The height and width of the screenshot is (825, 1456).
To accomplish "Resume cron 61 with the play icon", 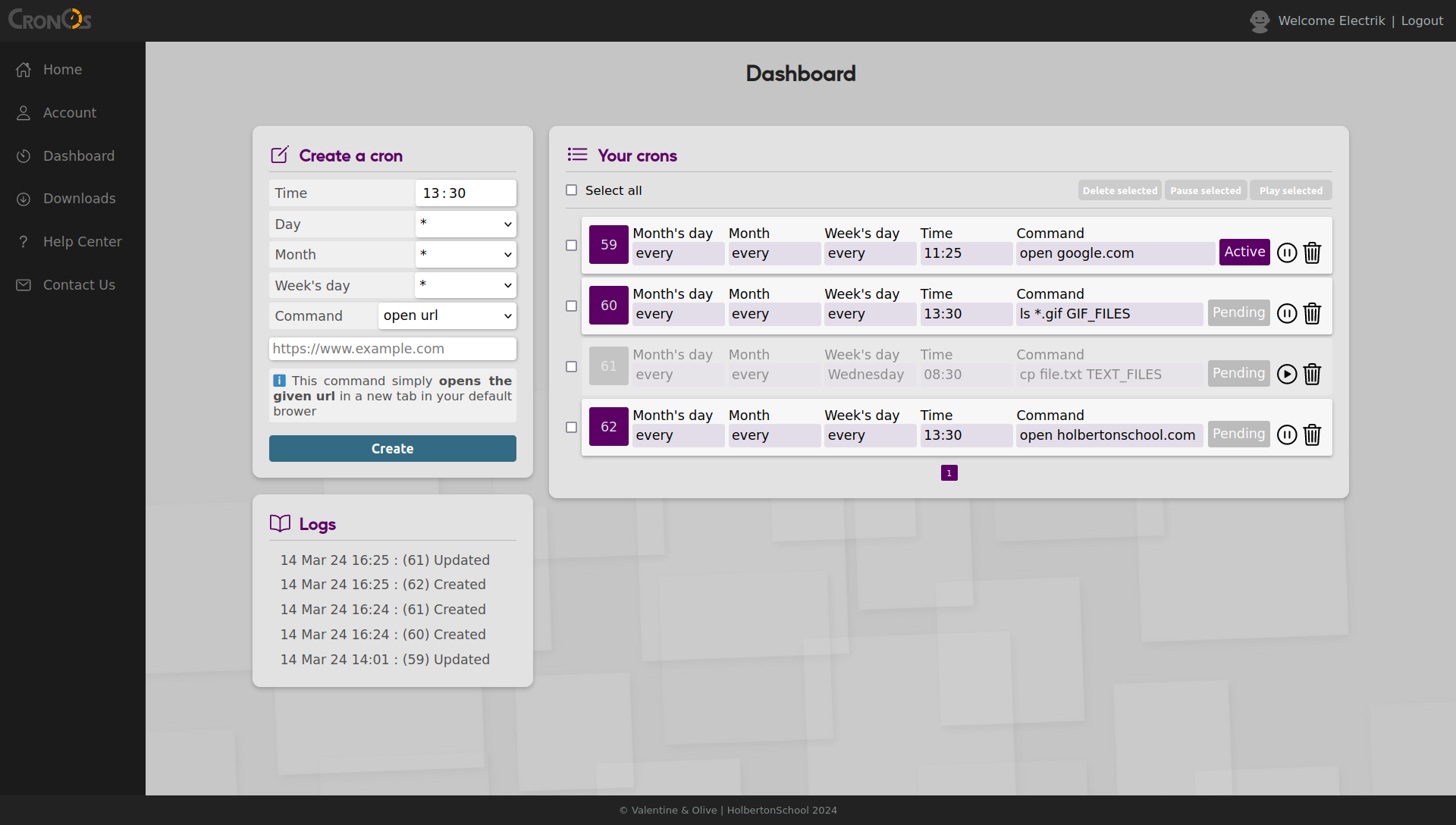I will click(1287, 374).
